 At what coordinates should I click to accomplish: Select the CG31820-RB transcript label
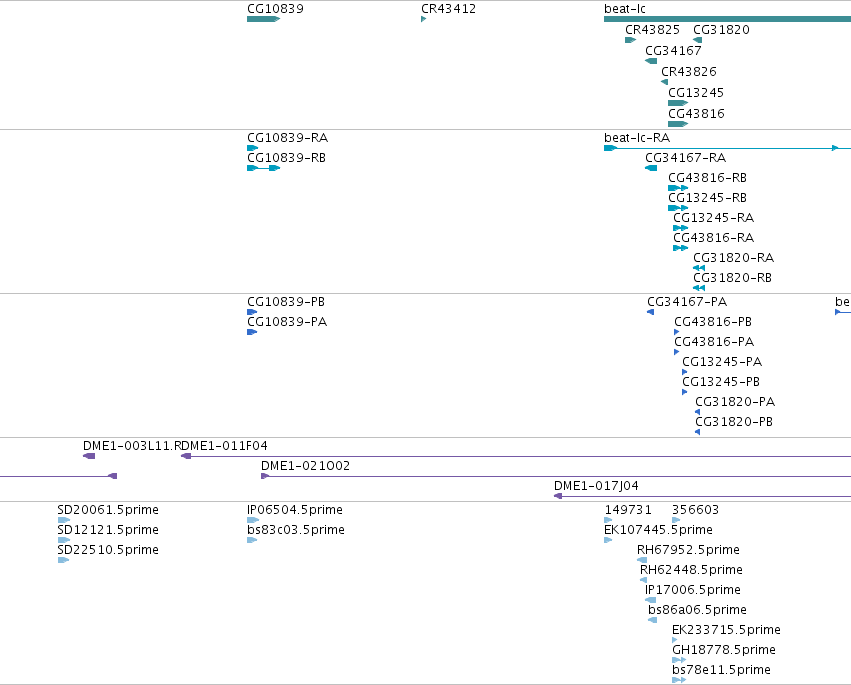pos(733,278)
